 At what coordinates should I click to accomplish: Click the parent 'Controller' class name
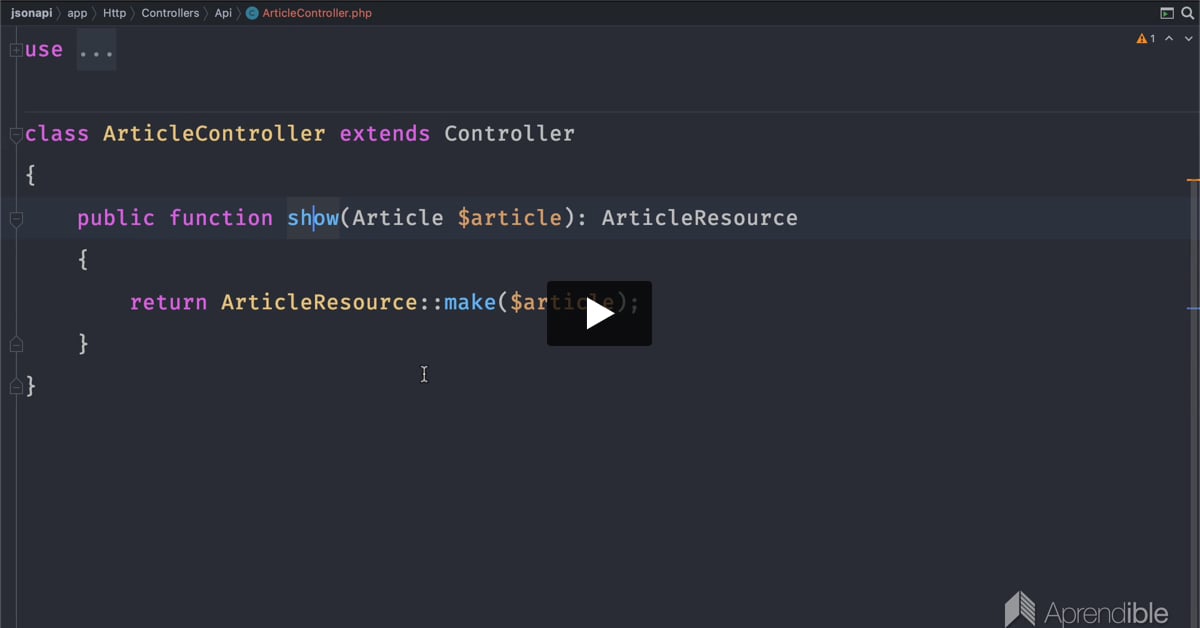[x=510, y=133]
